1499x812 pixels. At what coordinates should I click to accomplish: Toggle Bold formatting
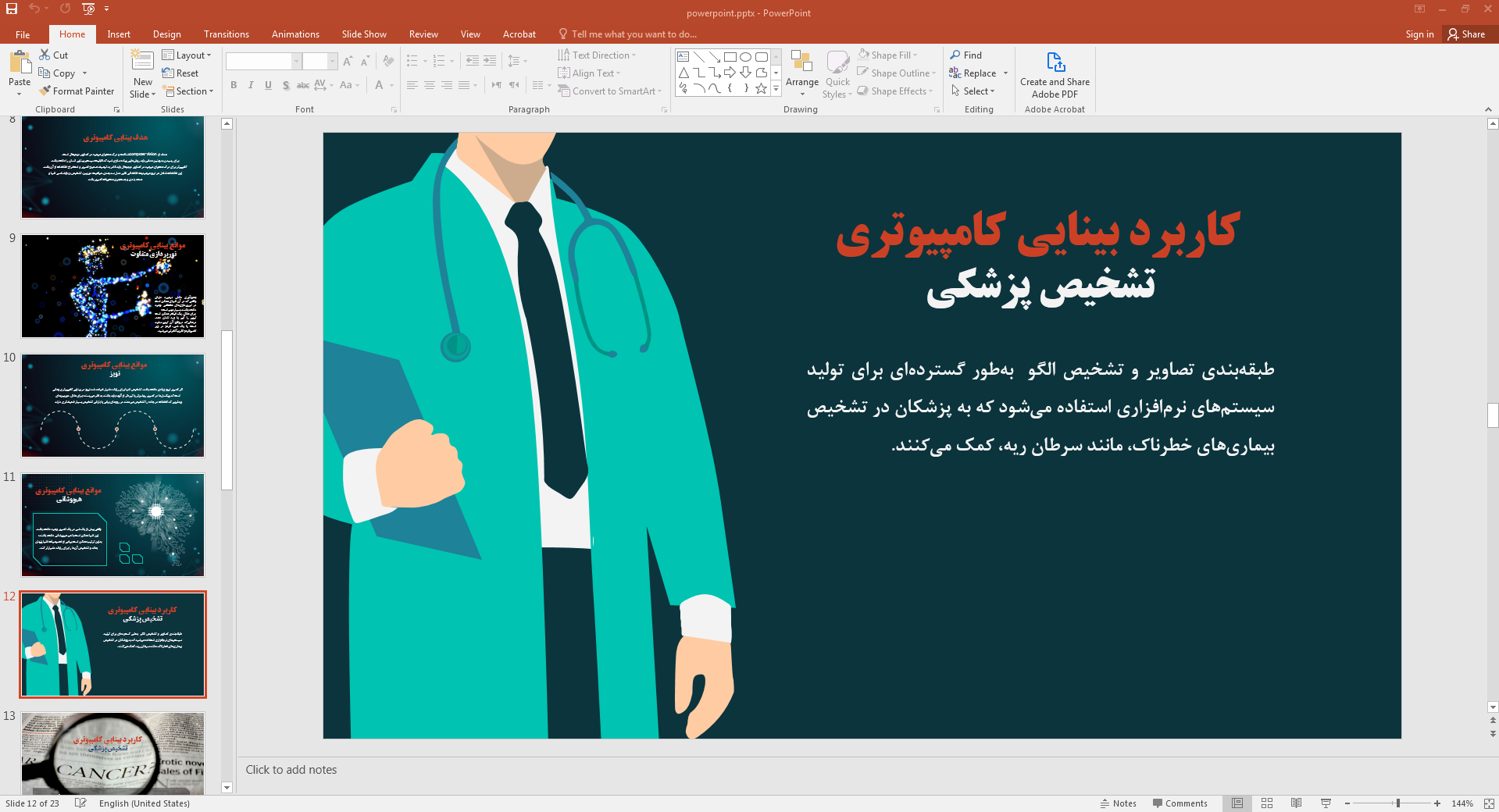click(x=234, y=85)
